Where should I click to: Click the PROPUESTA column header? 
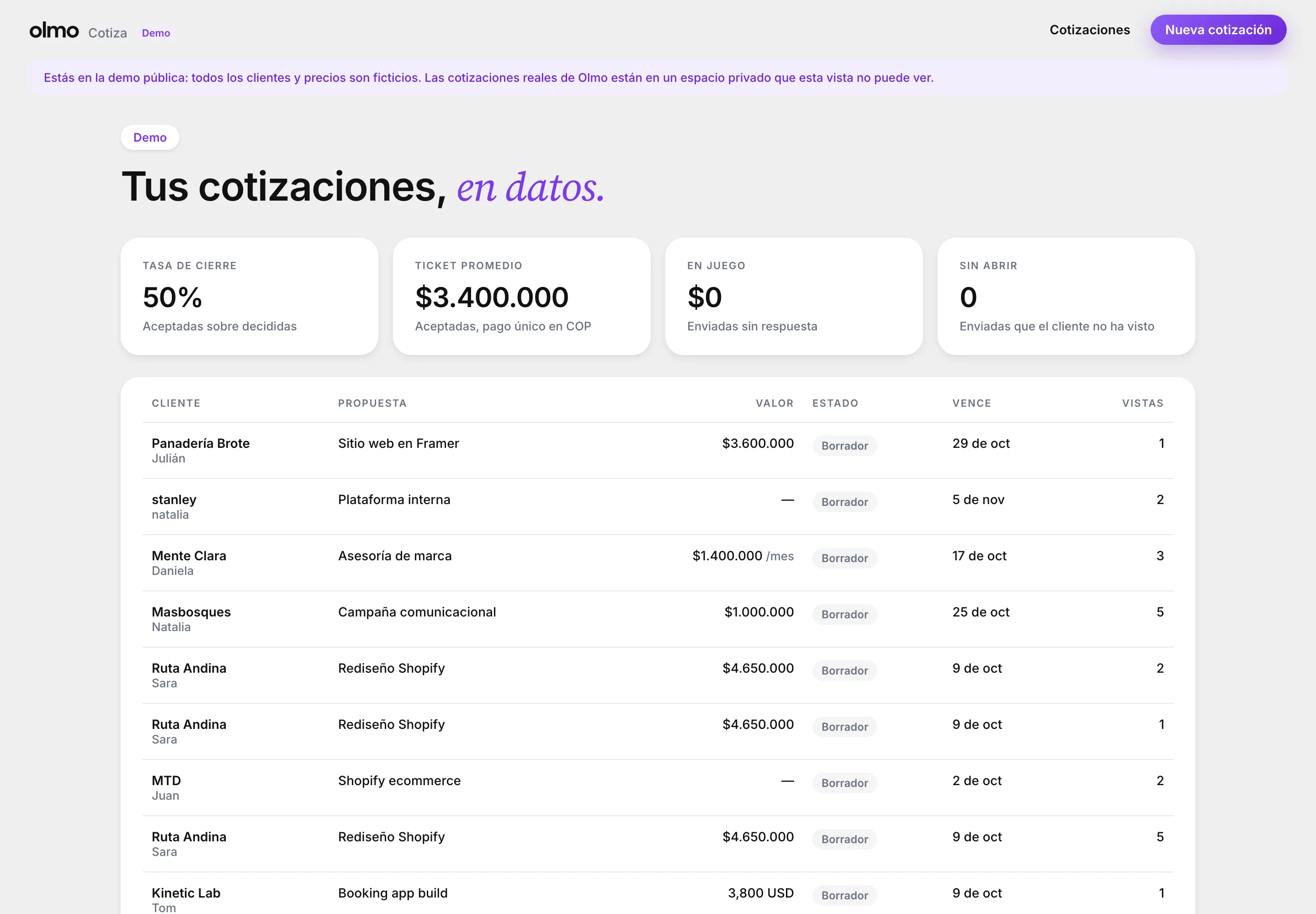pyautogui.click(x=372, y=403)
